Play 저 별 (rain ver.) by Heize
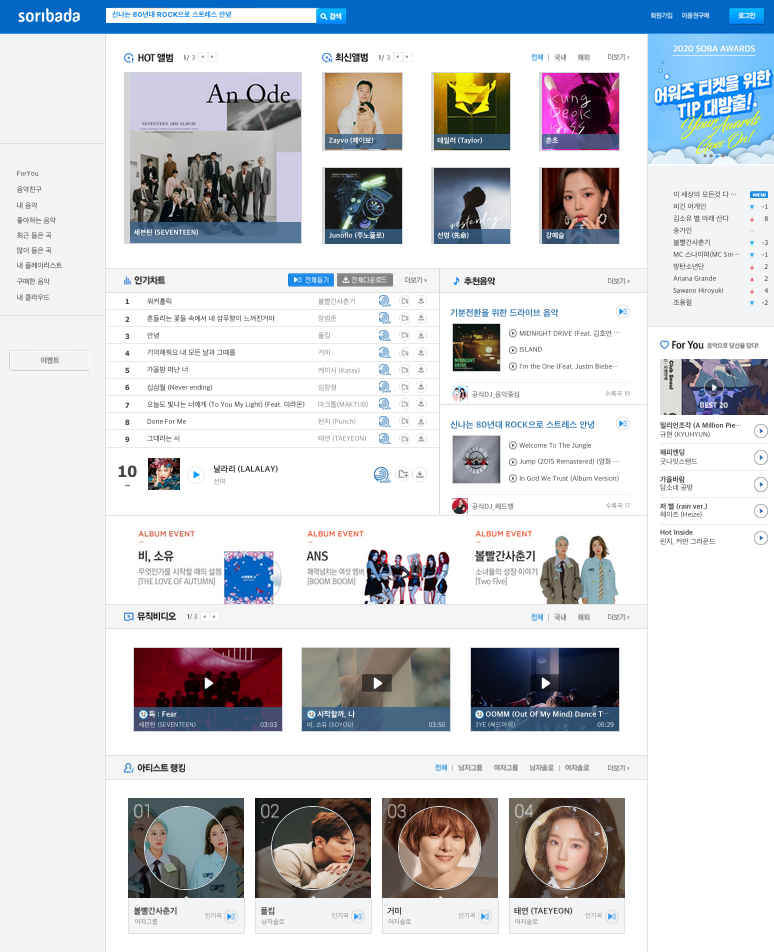 tap(761, 511)
